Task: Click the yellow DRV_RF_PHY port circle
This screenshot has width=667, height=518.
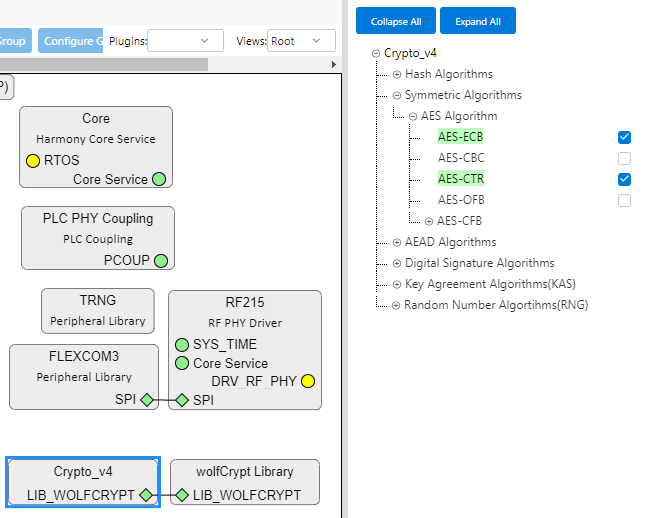Action: point(308,381)
